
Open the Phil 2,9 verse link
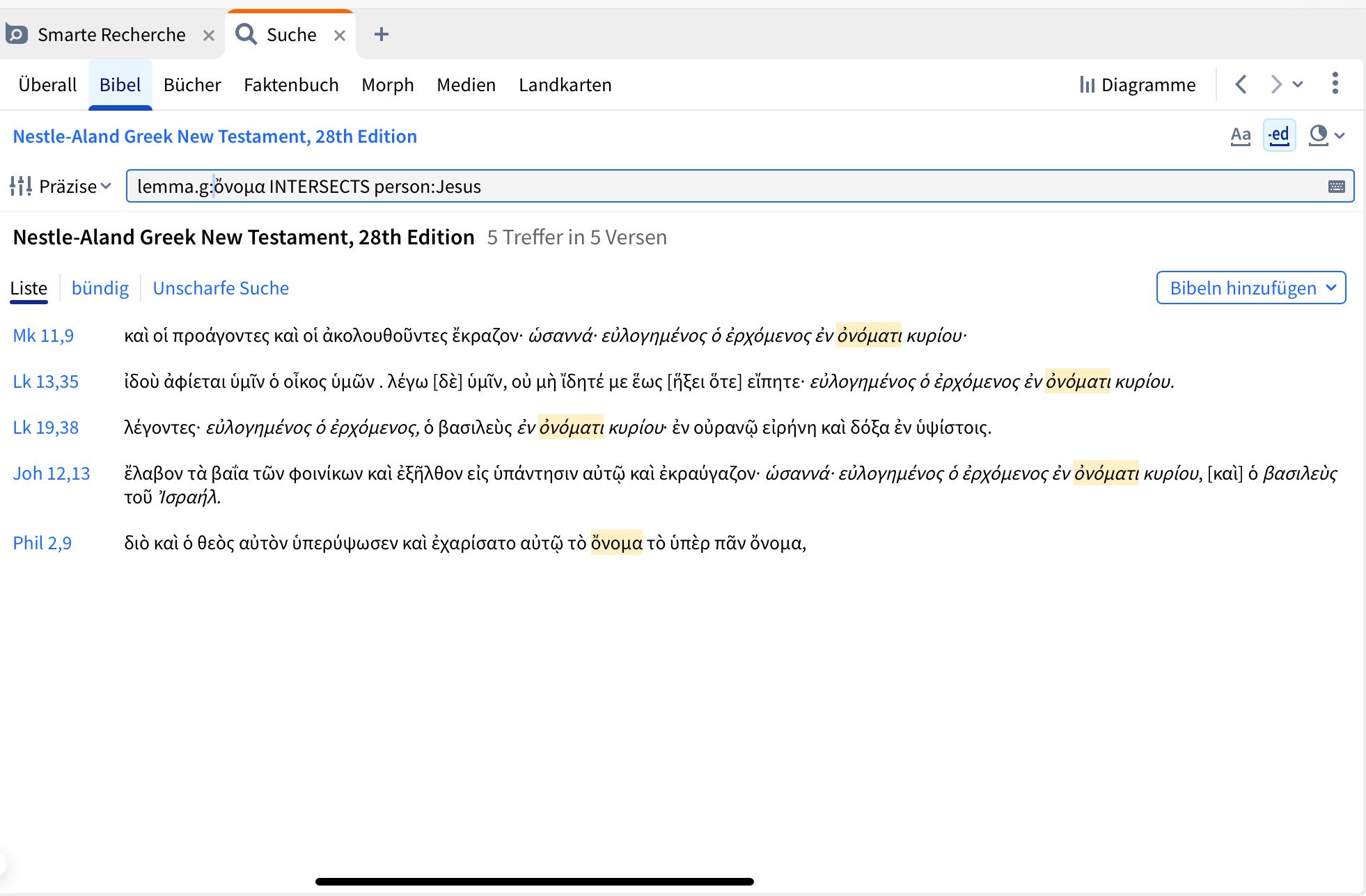[x=42, y=543]
